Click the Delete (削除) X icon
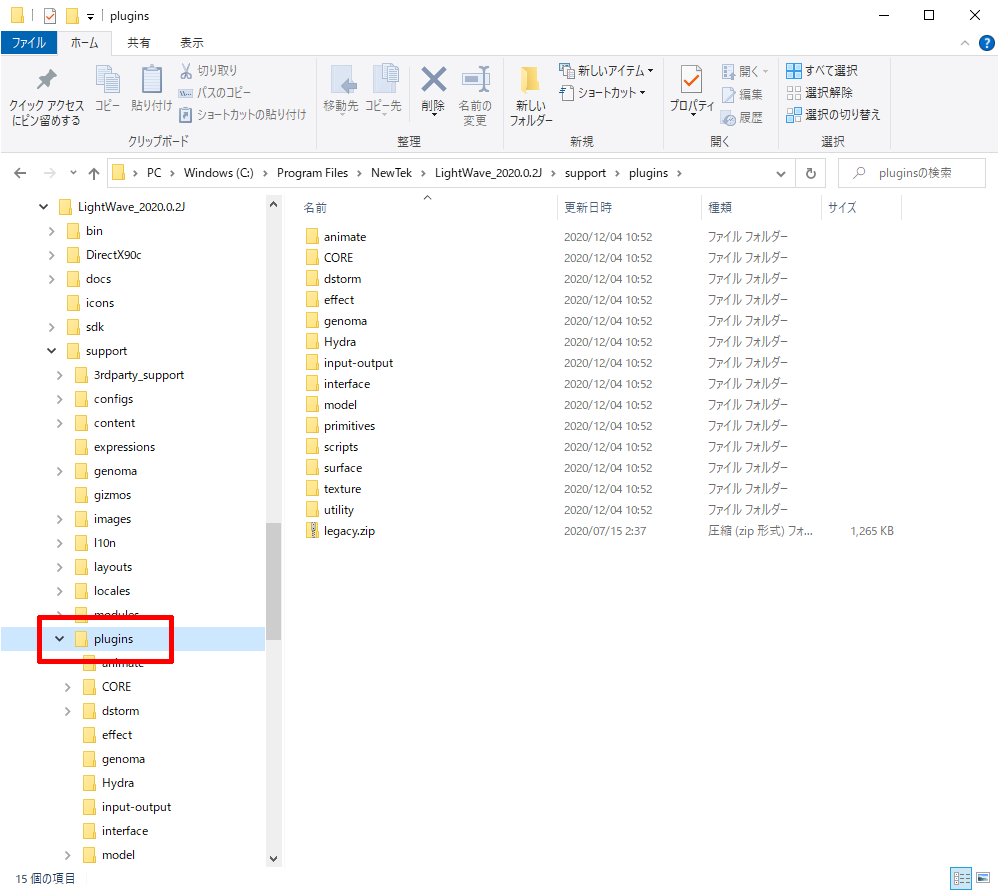Screen dimensions: 999x891 [433, 81]
